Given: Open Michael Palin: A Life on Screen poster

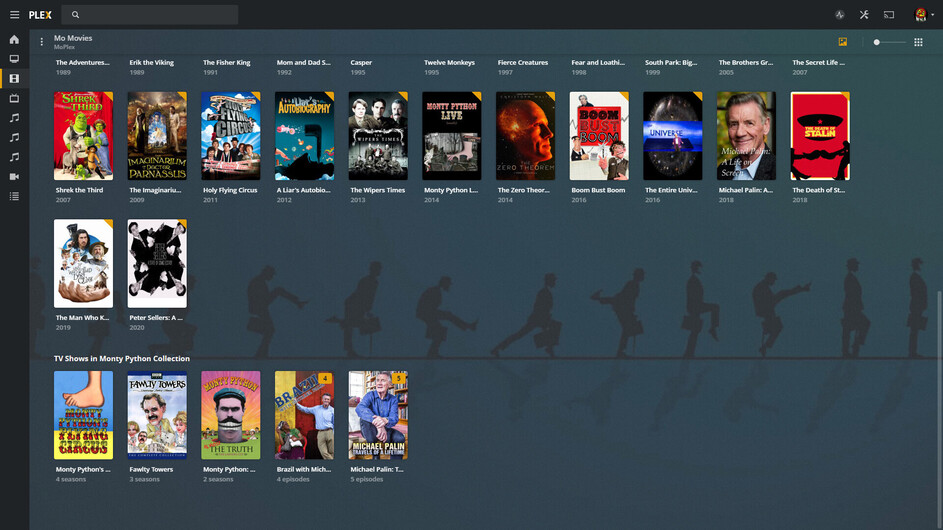Looking at the screenshot, I should (x=746, y=136).
